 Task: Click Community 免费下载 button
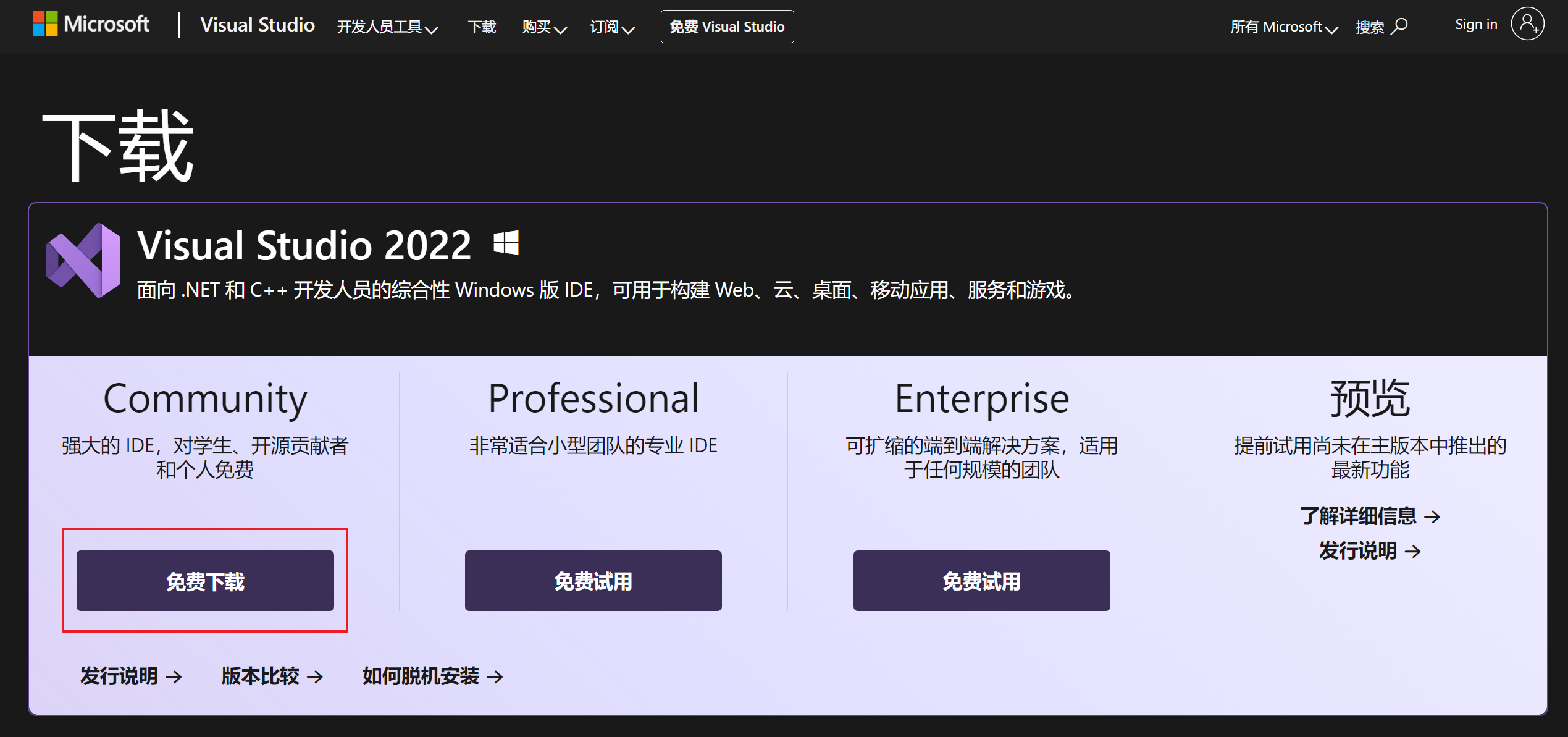pyautogui.click(x=205, y=581)
